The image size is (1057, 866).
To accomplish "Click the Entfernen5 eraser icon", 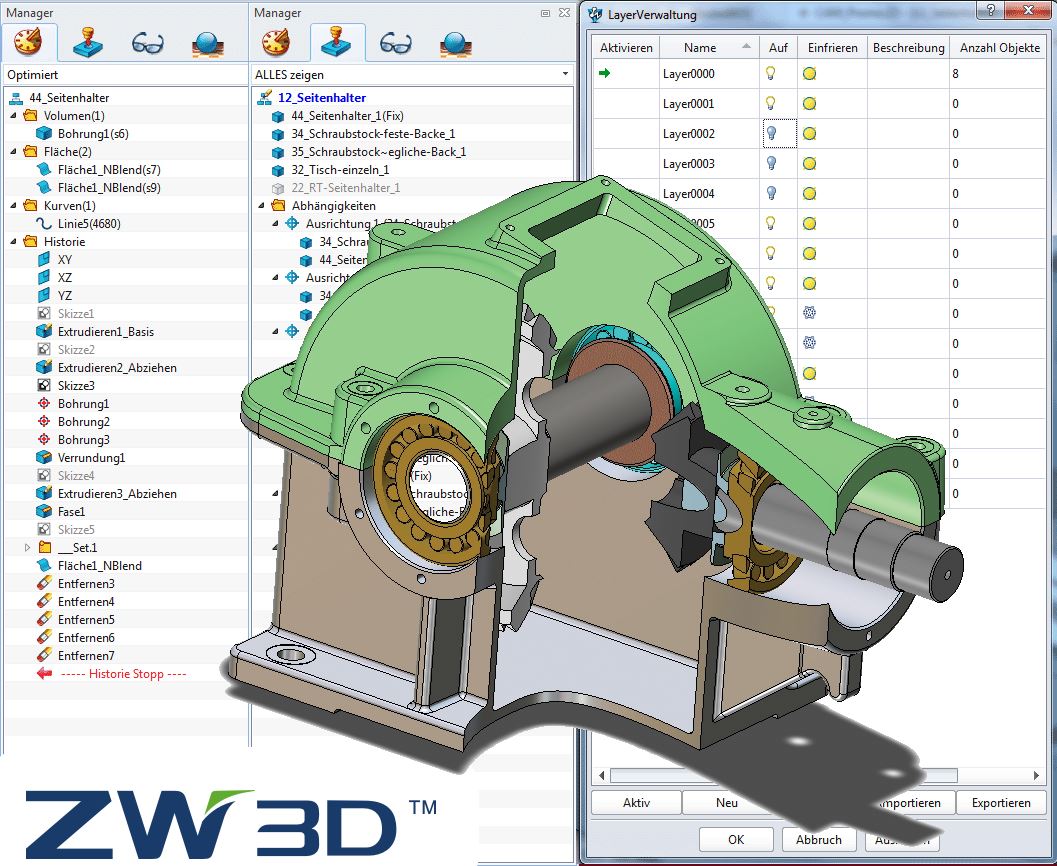I will [x=44, y=620].
